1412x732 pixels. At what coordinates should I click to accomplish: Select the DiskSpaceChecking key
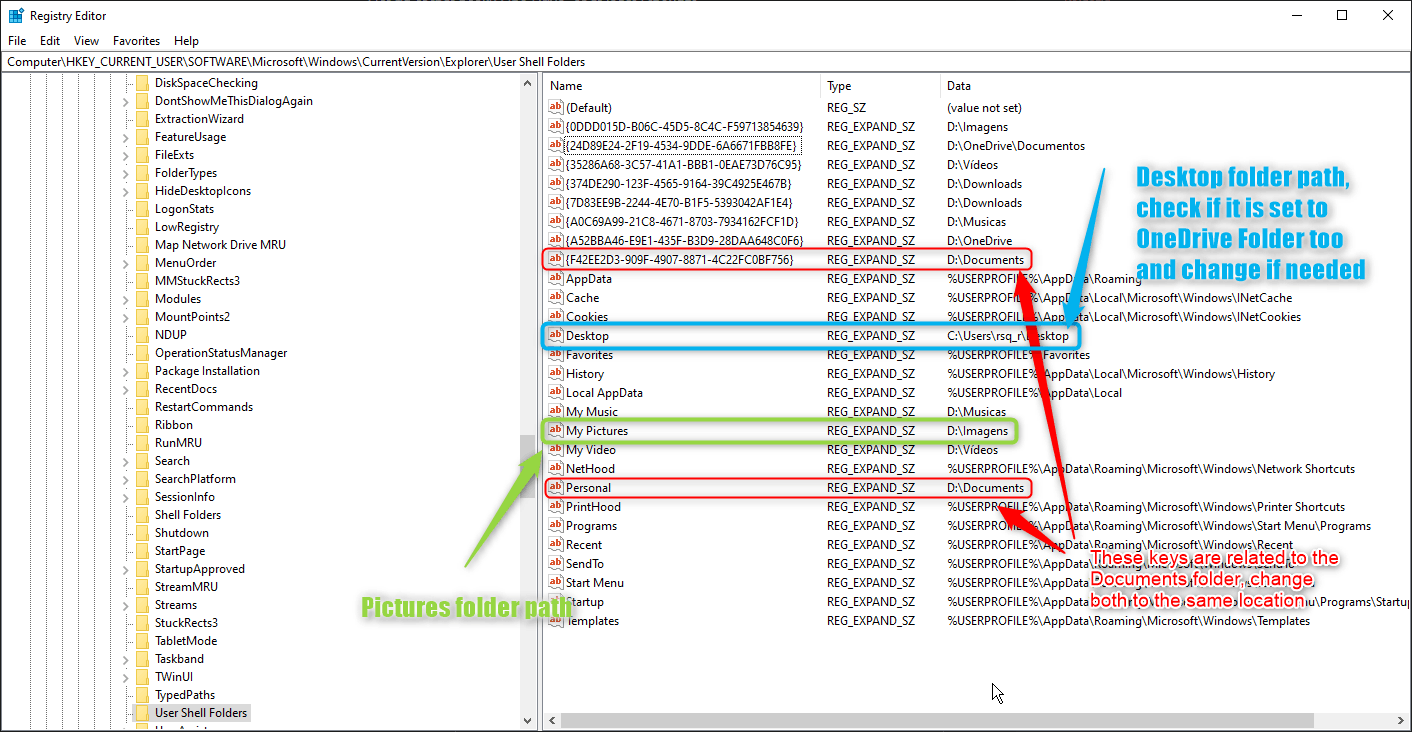pyautogui.click(x=206, y=83)
